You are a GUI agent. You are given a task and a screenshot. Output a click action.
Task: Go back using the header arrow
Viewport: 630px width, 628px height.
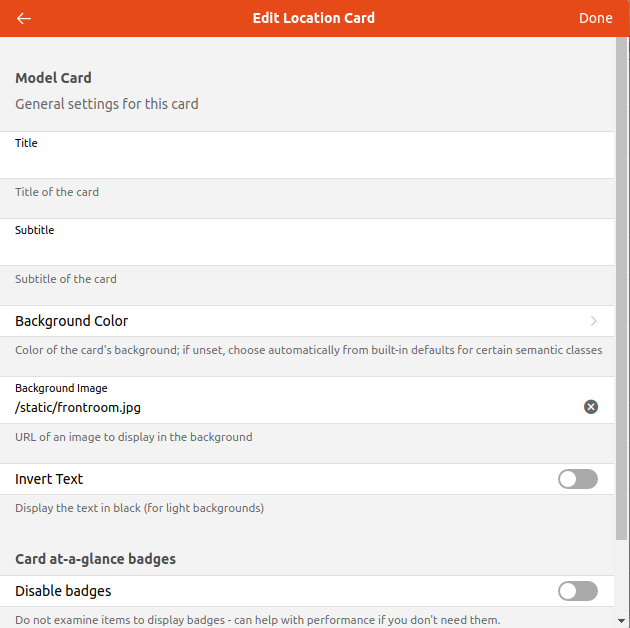point(24,18)
